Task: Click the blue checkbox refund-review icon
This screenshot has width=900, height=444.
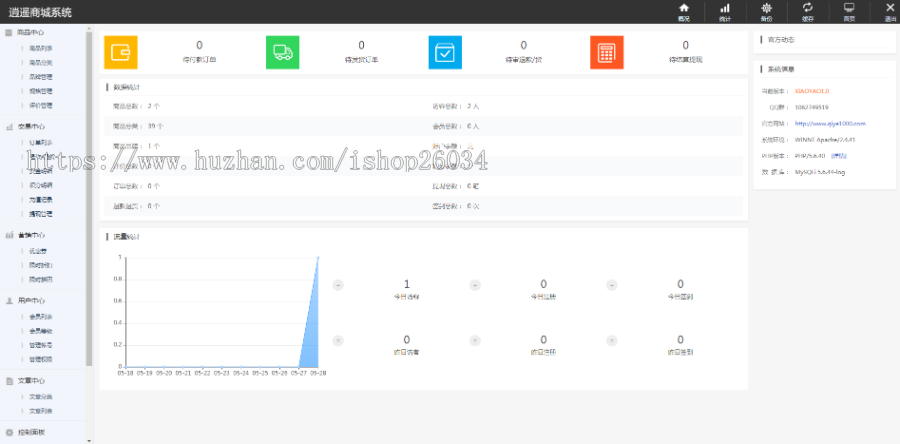Action: pyautogui.click(x=445, y=52)
